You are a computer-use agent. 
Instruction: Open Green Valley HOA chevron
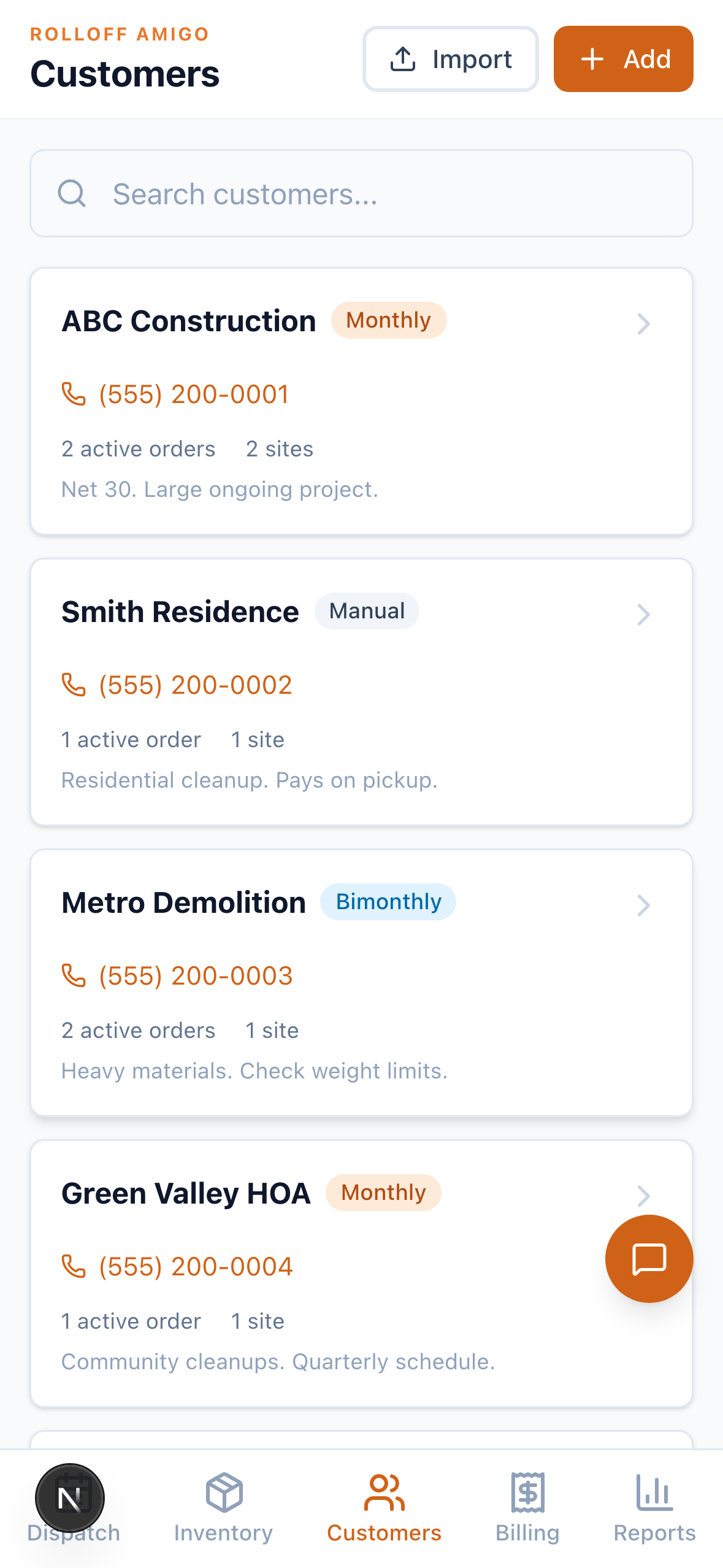coord(643,1196)
